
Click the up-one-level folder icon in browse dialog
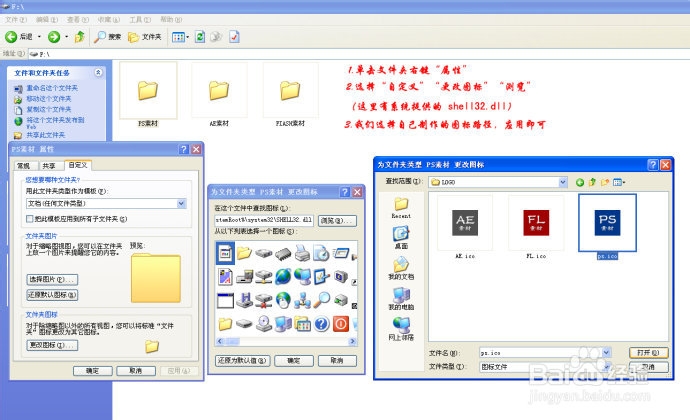592,182
